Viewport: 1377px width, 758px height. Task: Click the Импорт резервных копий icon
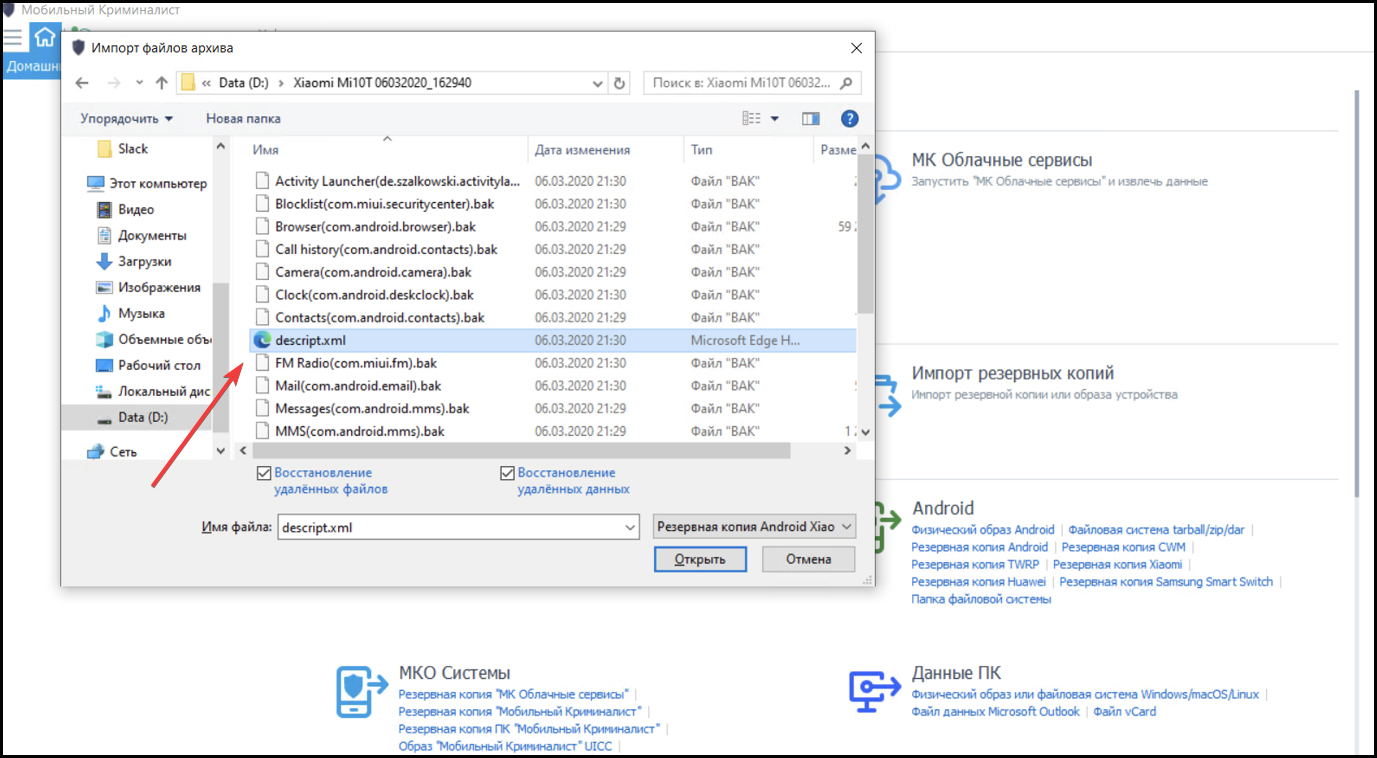pyautogui.click(x=885, y=393)
